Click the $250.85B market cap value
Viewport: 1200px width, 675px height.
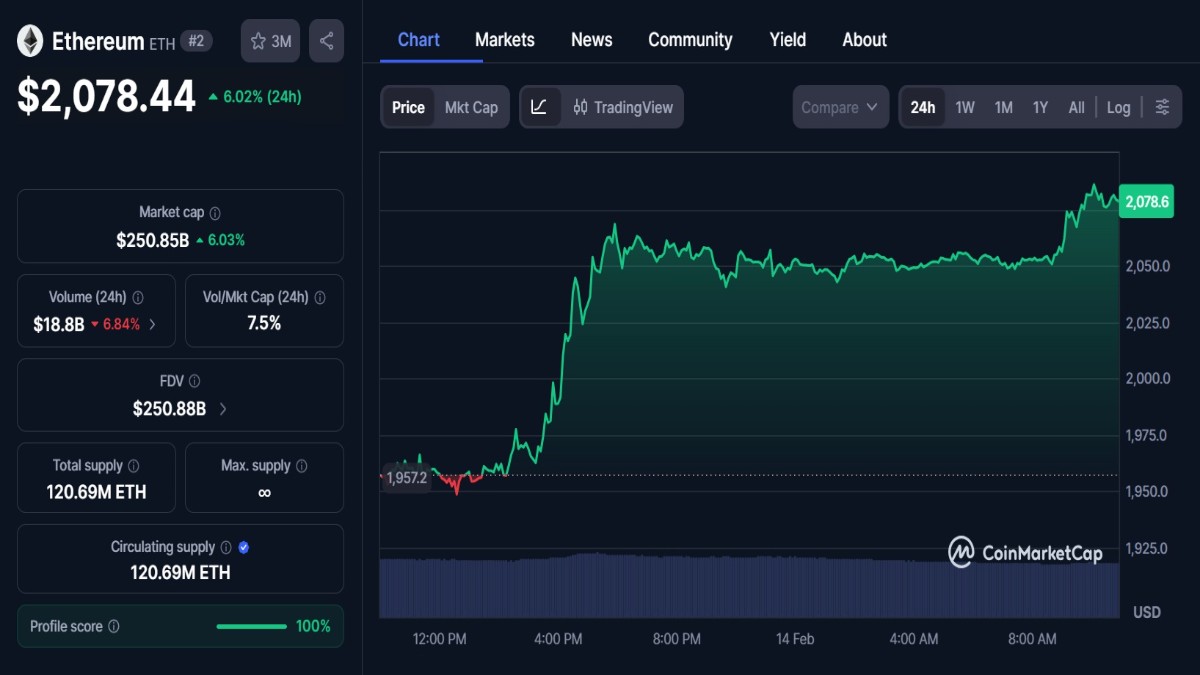tap(153, 240)
